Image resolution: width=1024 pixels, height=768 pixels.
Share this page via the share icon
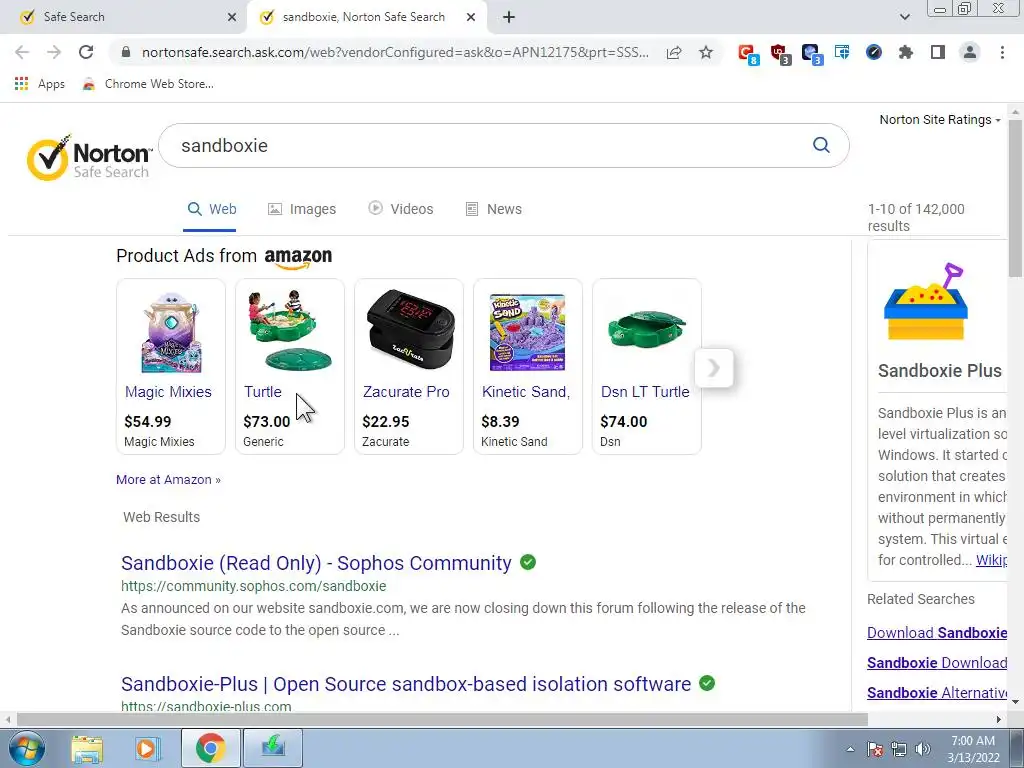tap(674, 52)
